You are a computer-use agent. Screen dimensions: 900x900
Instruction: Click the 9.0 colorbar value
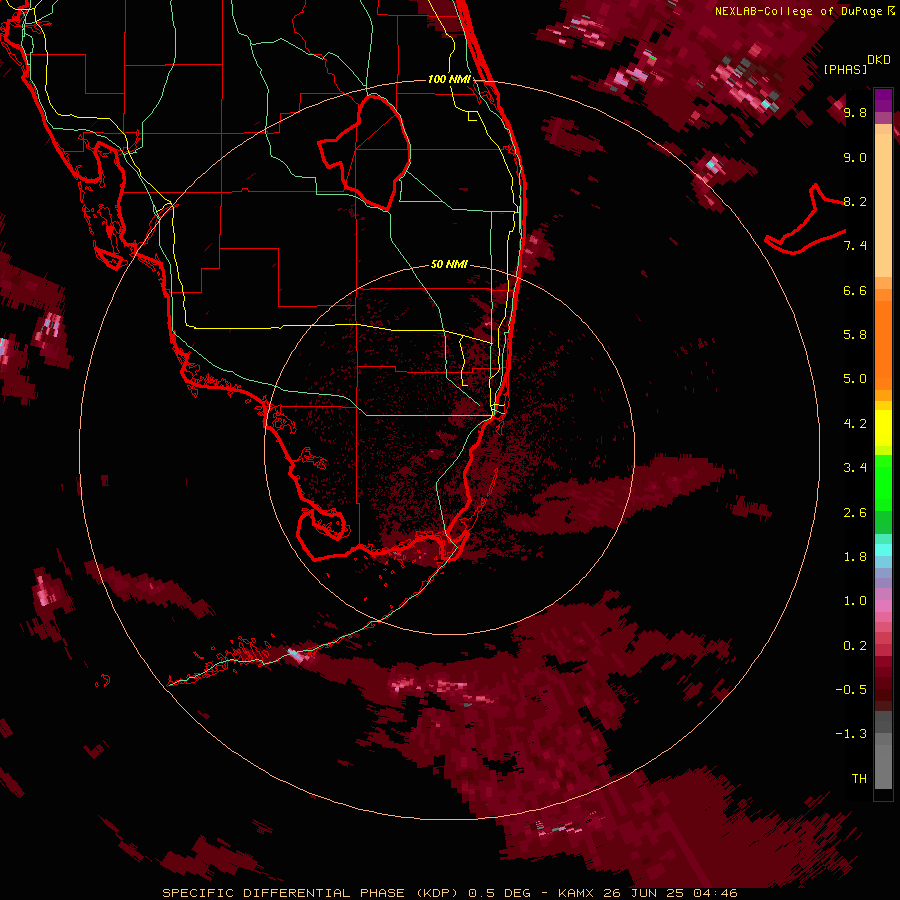coord(855,157)
